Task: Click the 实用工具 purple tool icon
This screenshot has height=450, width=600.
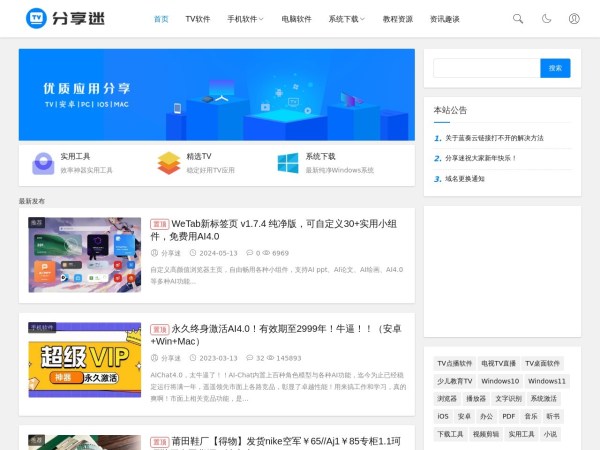Action: click(x=43, y=163)
